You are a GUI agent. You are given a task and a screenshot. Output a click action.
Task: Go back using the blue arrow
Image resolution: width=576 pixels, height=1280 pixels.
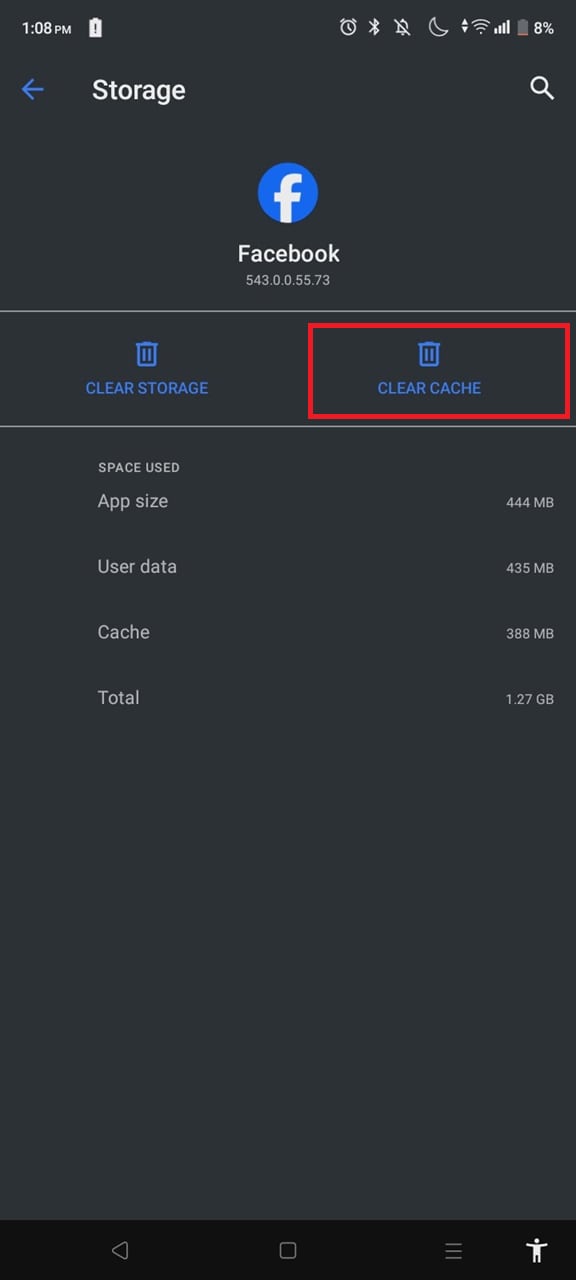[32, 89]
